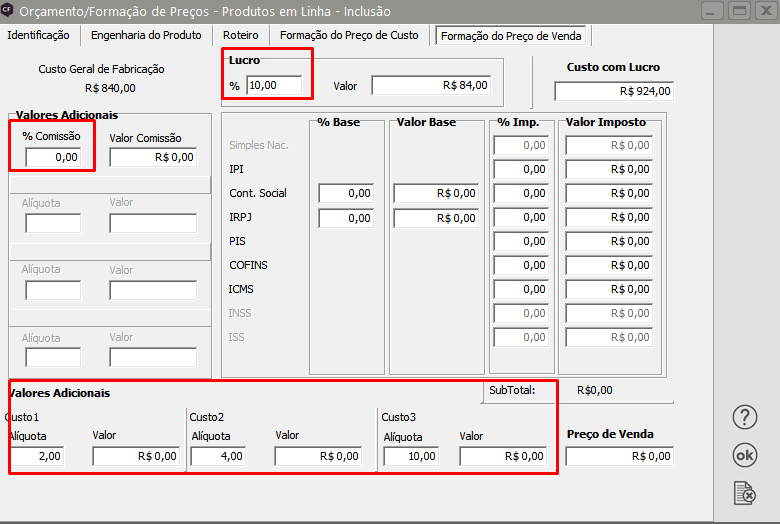This screenshot has height=524, width=780.
Task: Click IRPJ Valor Base field
Action: (x=436, y=217)
